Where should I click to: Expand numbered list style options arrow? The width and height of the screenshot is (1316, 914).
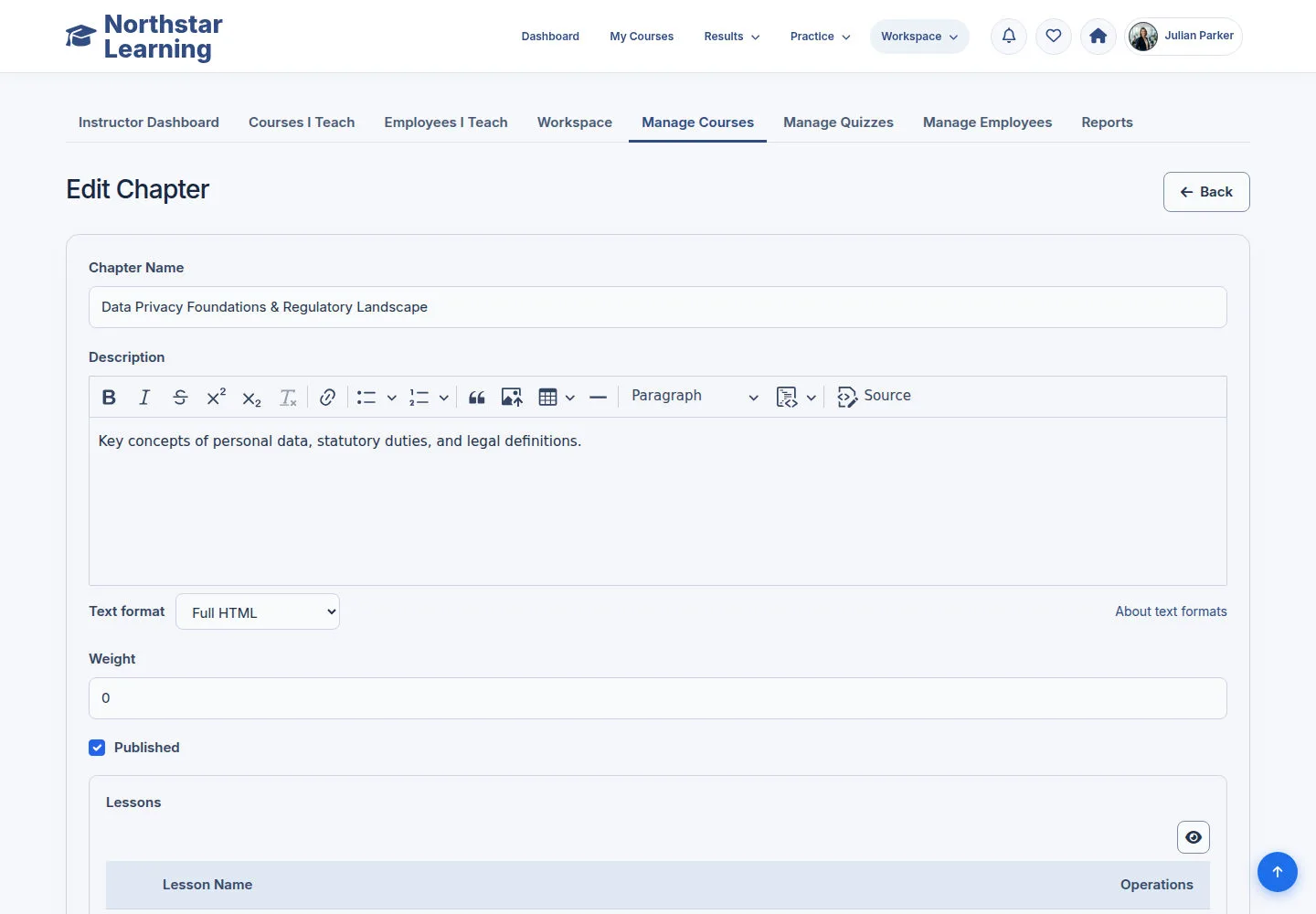pos(443,397)
